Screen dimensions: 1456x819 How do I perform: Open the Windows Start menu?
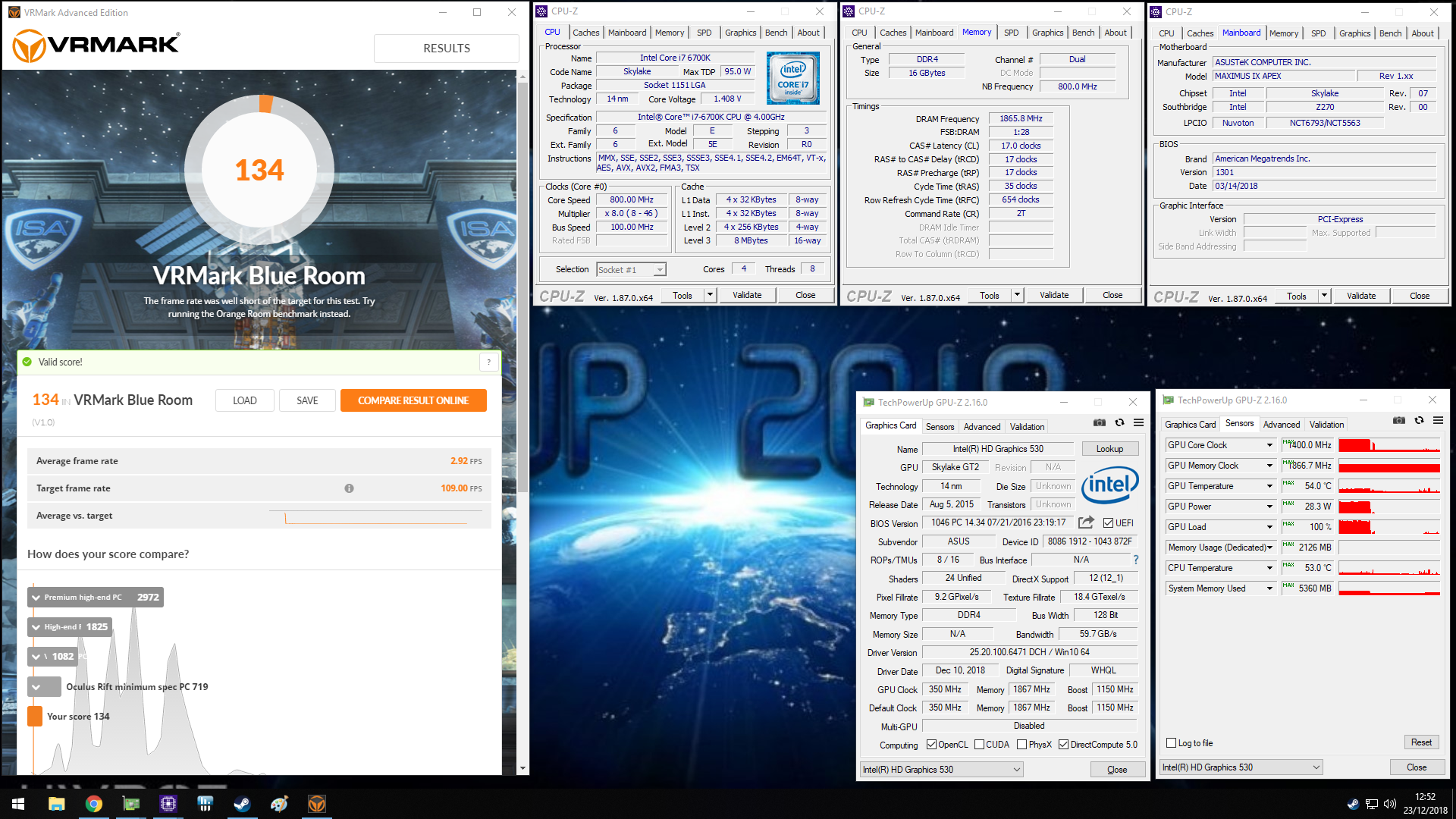(x=18, y=804)
